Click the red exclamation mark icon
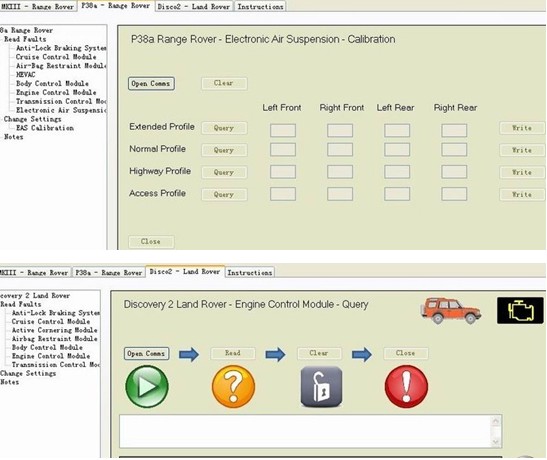The width and height of the screenshot is (547, 460). click(x=406, y=386)
